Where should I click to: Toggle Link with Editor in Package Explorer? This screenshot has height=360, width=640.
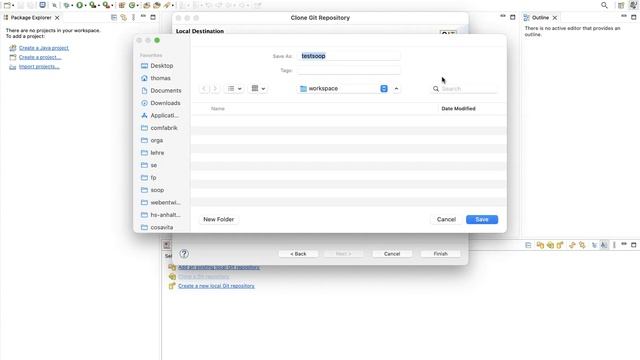point(124,18)
